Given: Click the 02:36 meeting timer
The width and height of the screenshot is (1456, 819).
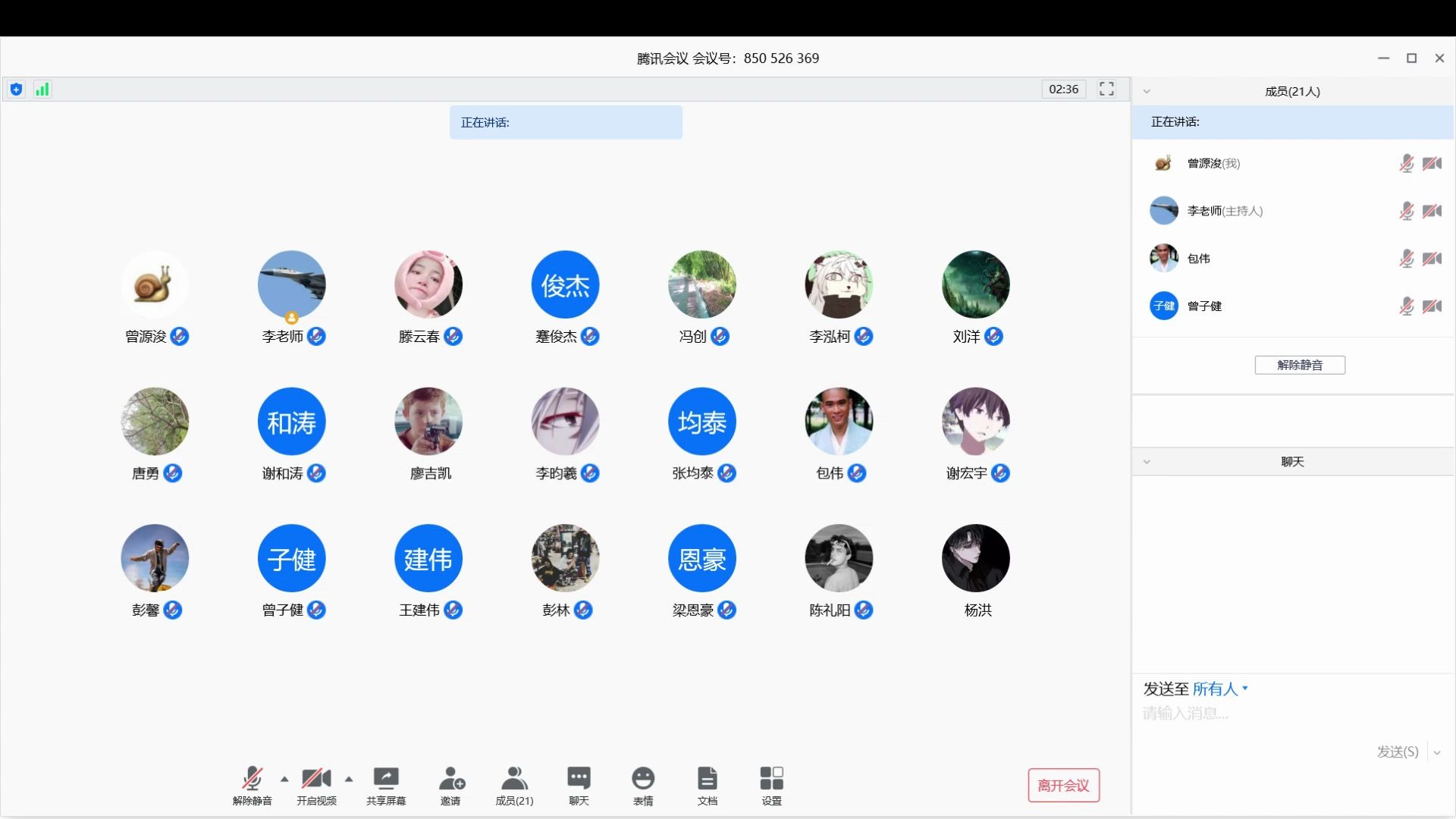Looking at the screenshot, I should tap(1063, 89).
